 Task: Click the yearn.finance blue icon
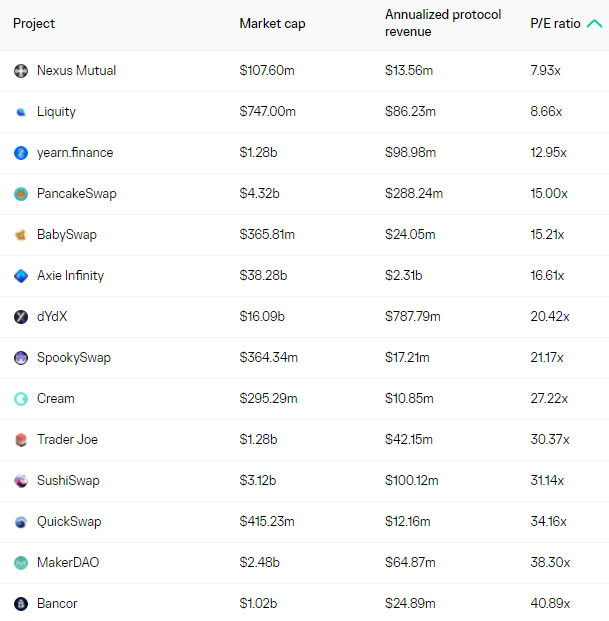point(21,153)
